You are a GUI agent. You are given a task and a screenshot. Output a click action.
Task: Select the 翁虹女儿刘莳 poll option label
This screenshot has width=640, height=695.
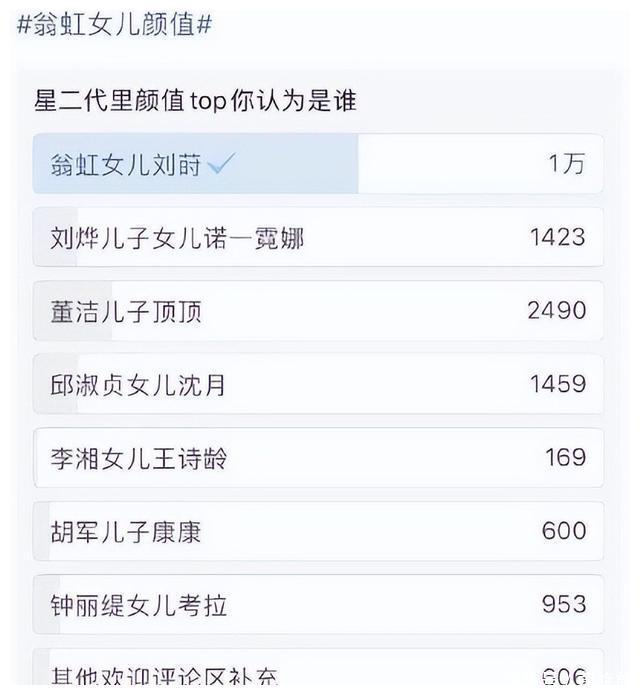tap(126, 165)
